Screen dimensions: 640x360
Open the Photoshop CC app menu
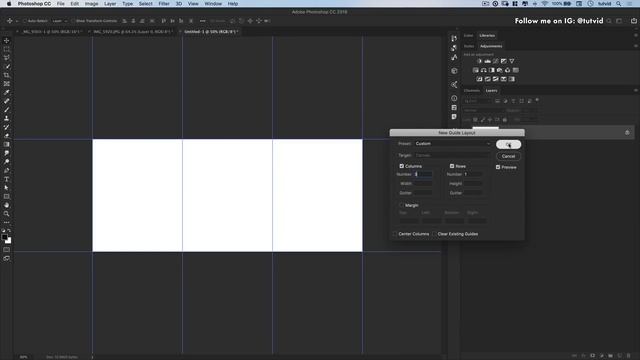[x=34, y=4]
